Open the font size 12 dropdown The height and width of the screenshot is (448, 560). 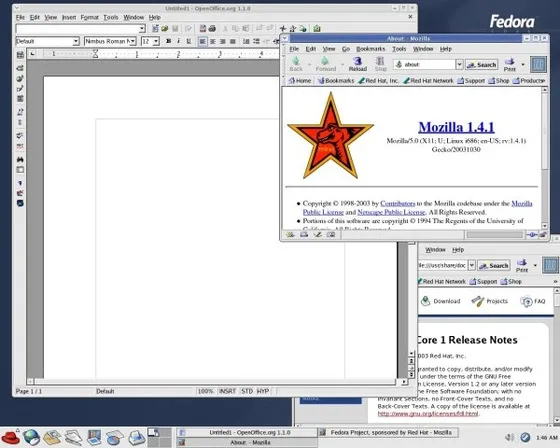156,41
